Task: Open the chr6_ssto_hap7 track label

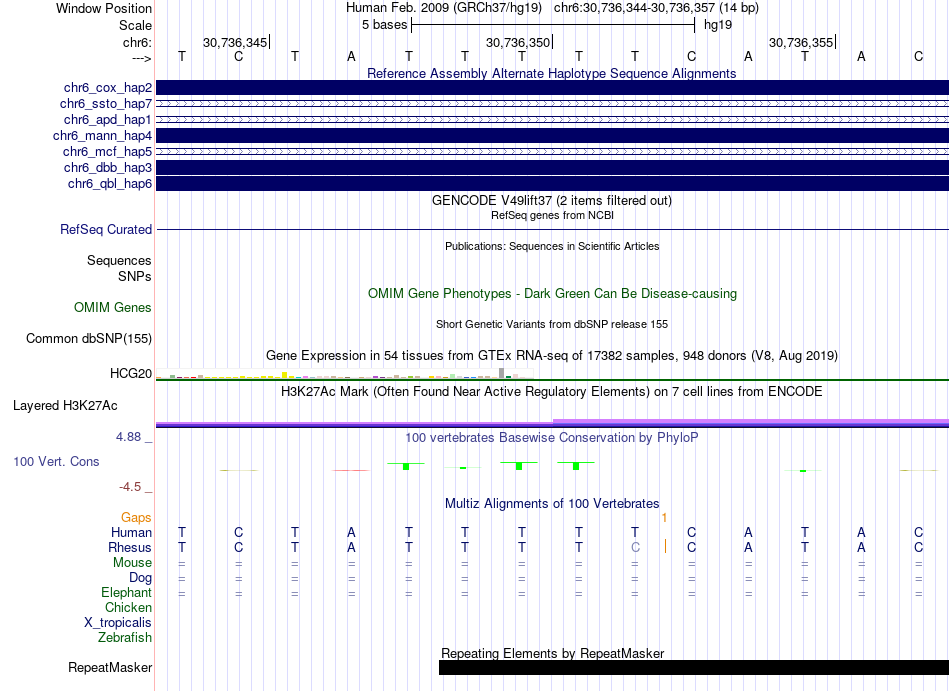Action: (105, 104)
